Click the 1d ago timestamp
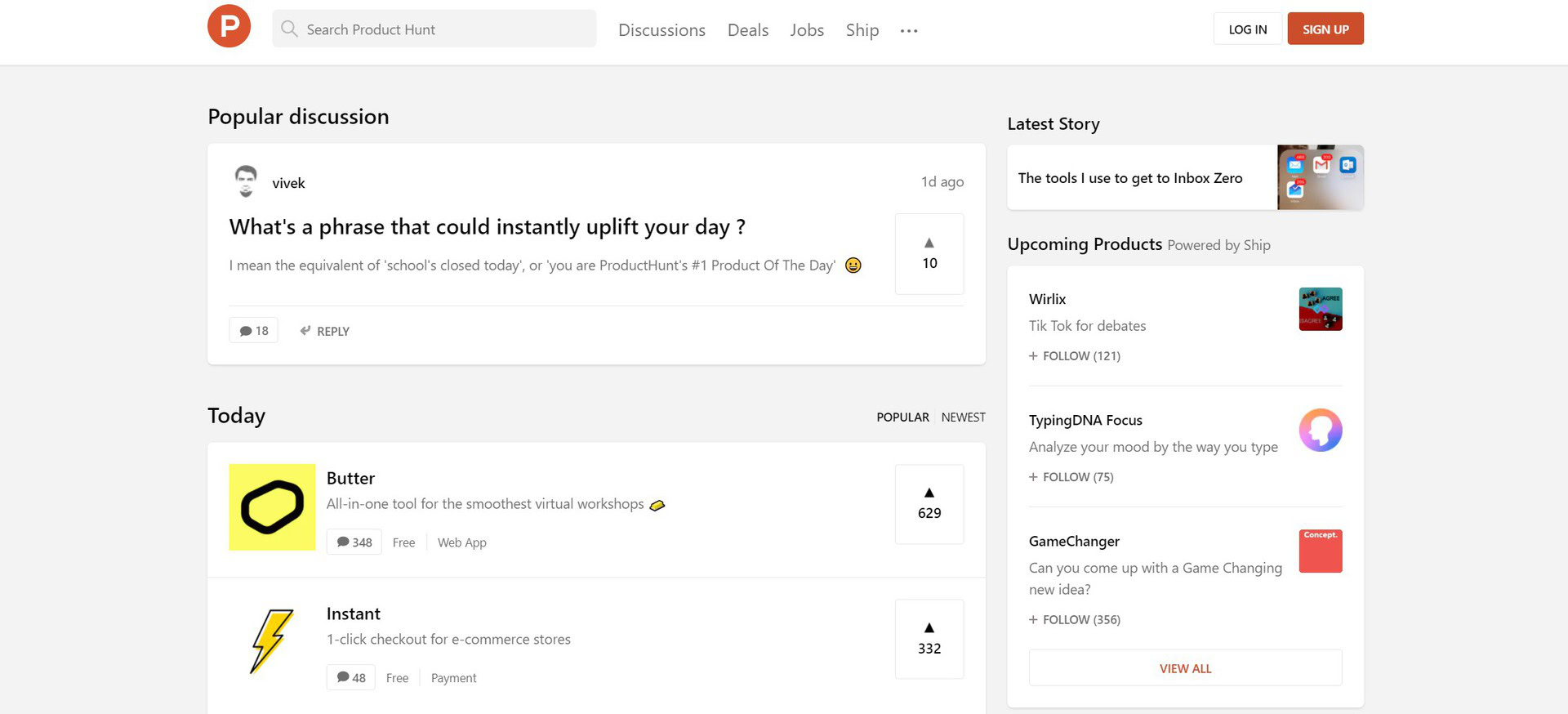Image resolution: width=1568 pixels, height=714 pixels. click(x=942, y=181)
